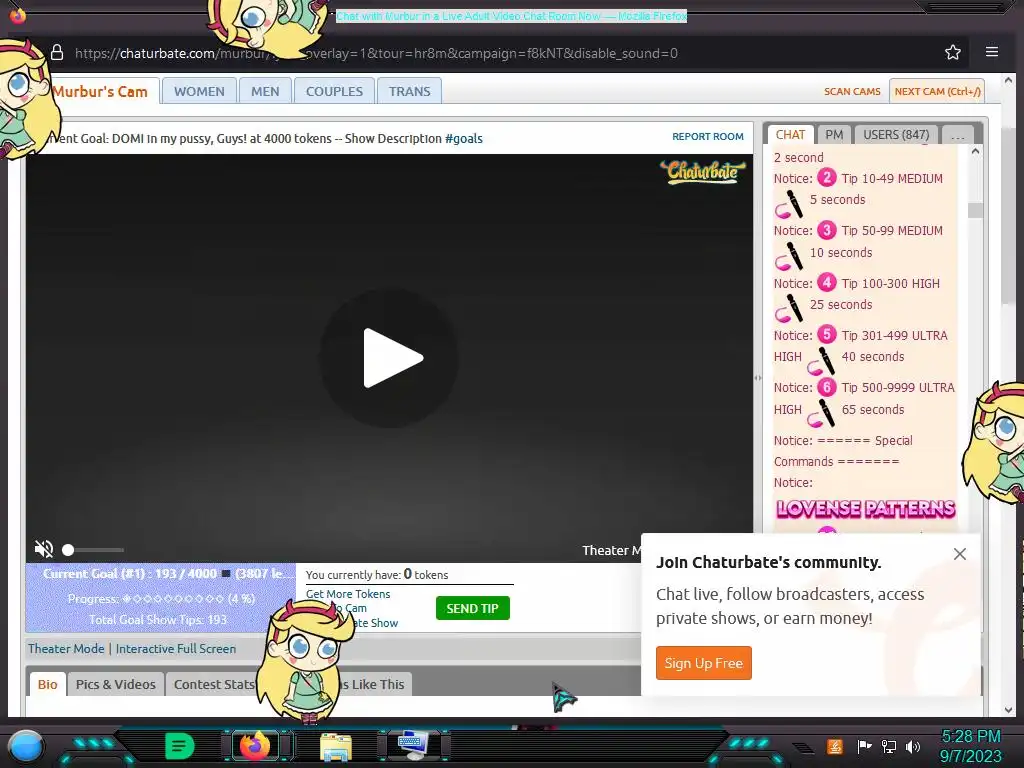1024x768 pixels.
Task: Click NEXT CAM button
Action: [x=937, y=91]
